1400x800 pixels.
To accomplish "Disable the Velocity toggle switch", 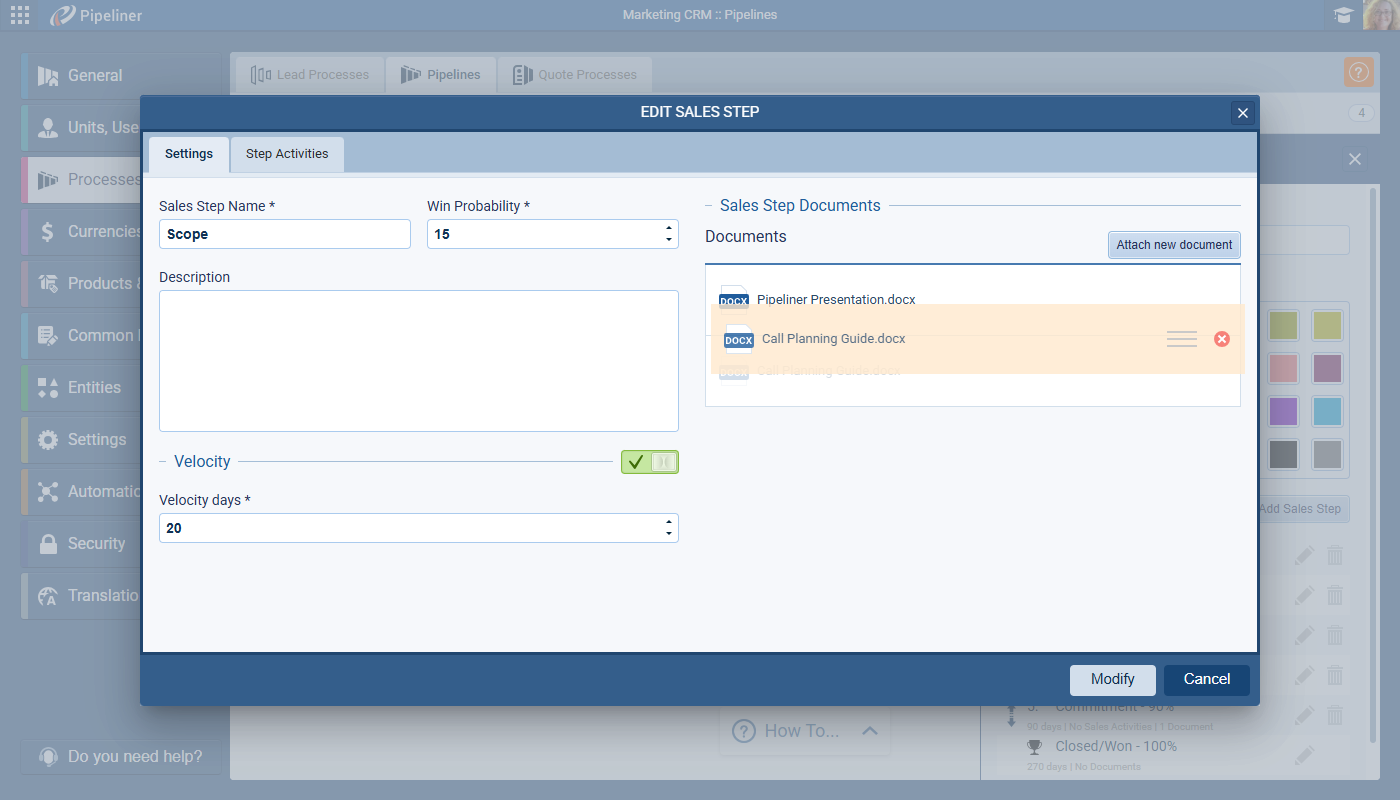I will (x=649, y=462).
